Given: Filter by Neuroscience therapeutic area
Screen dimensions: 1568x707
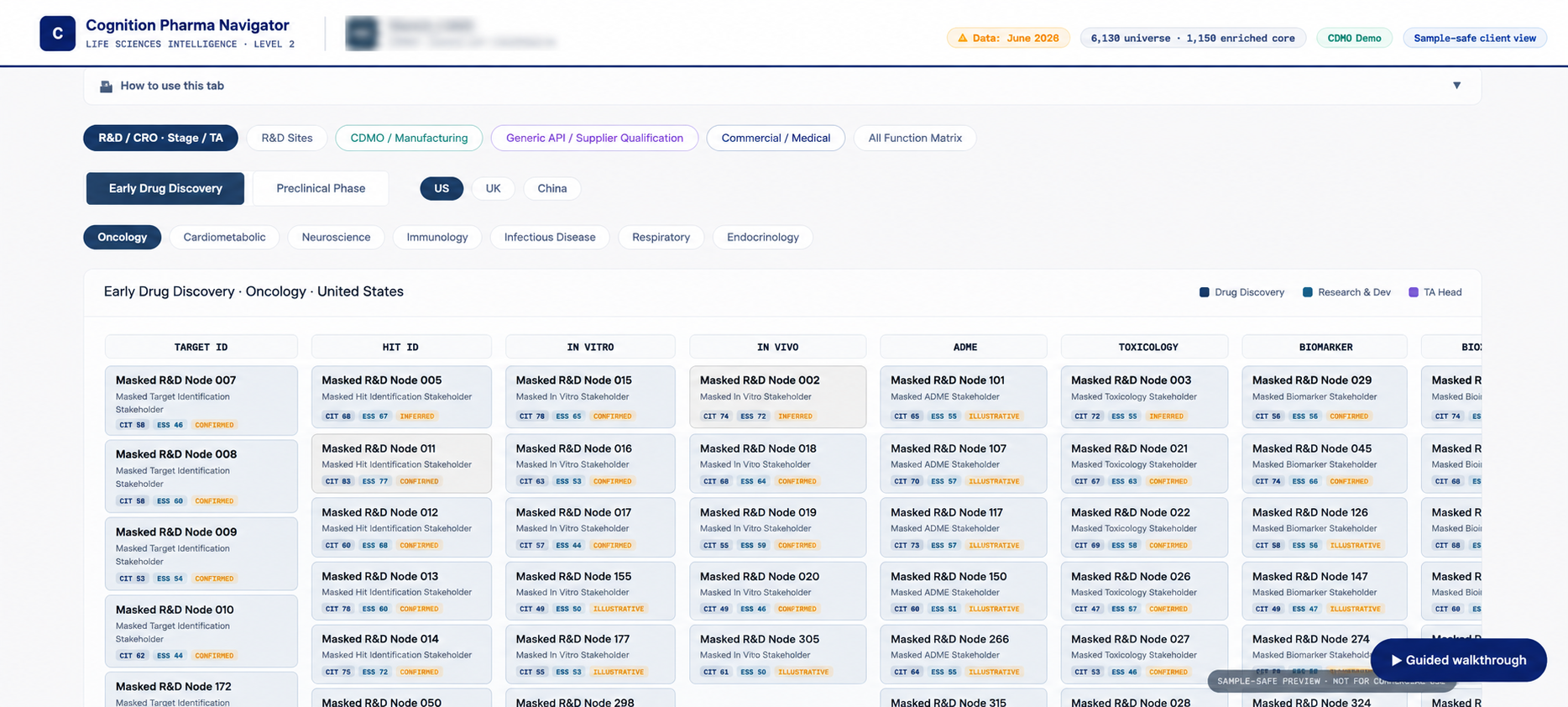Looking at the screenshot, I should point(336,237).
